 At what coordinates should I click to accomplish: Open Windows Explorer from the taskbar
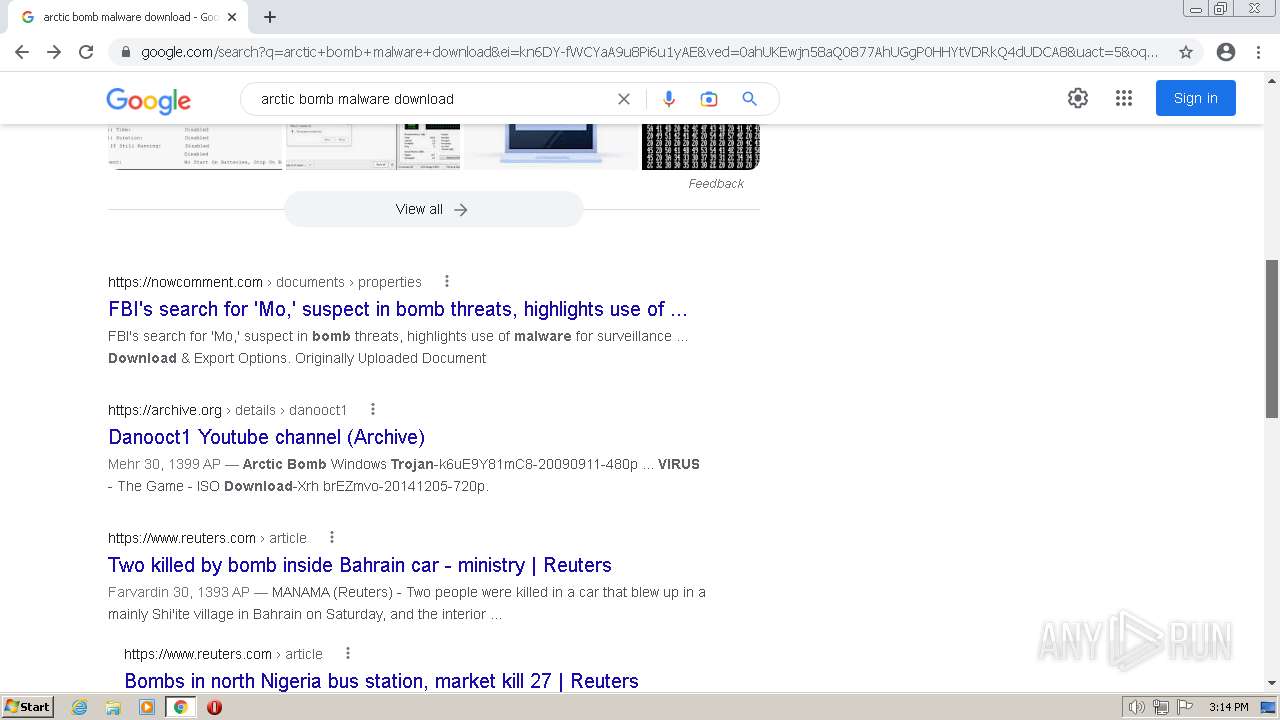(113, 707)
